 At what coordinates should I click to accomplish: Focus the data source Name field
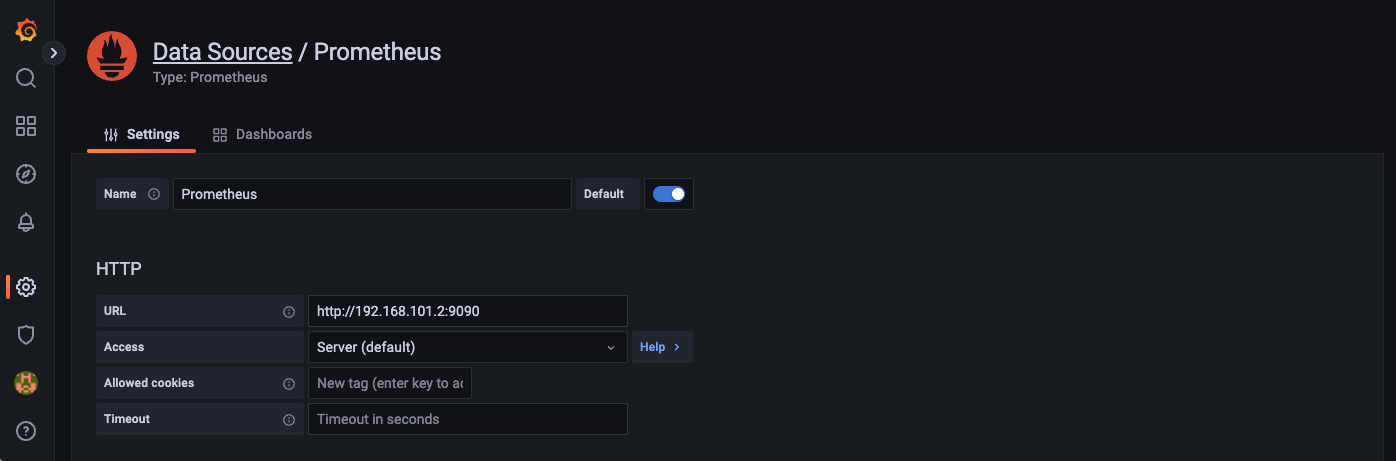(372, 194)
